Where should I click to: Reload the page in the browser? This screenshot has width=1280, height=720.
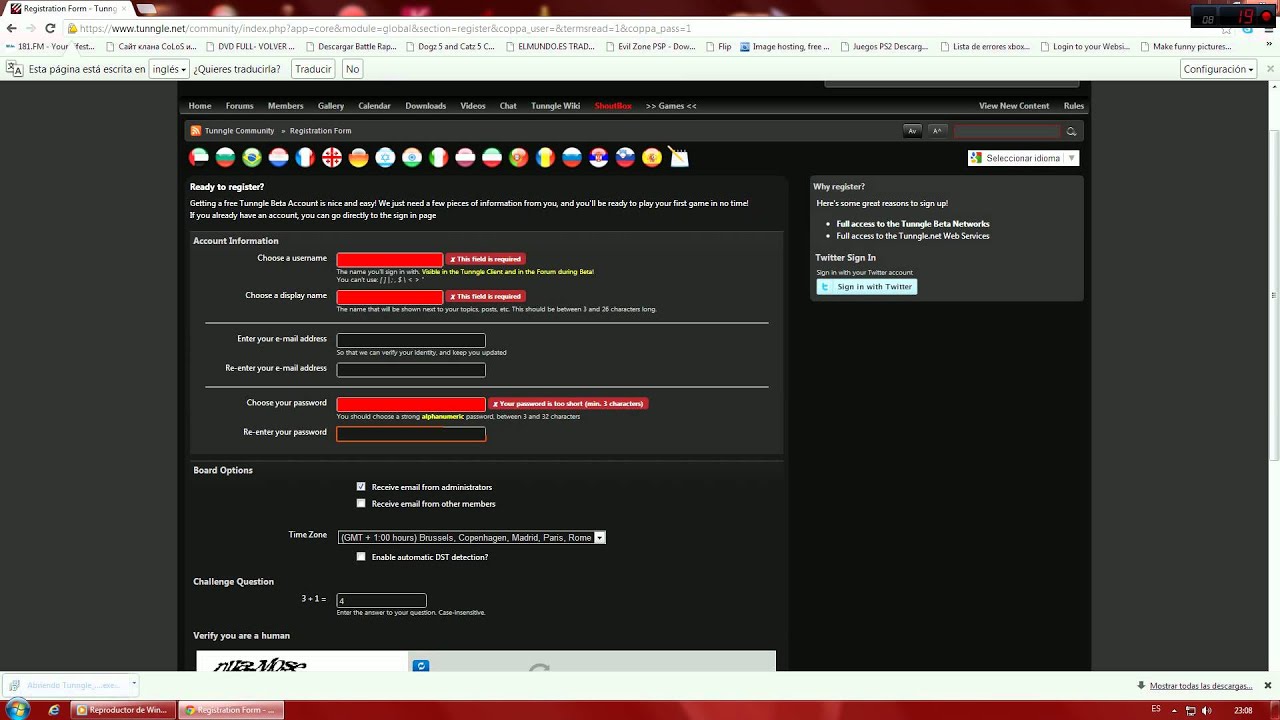point(50,28)
